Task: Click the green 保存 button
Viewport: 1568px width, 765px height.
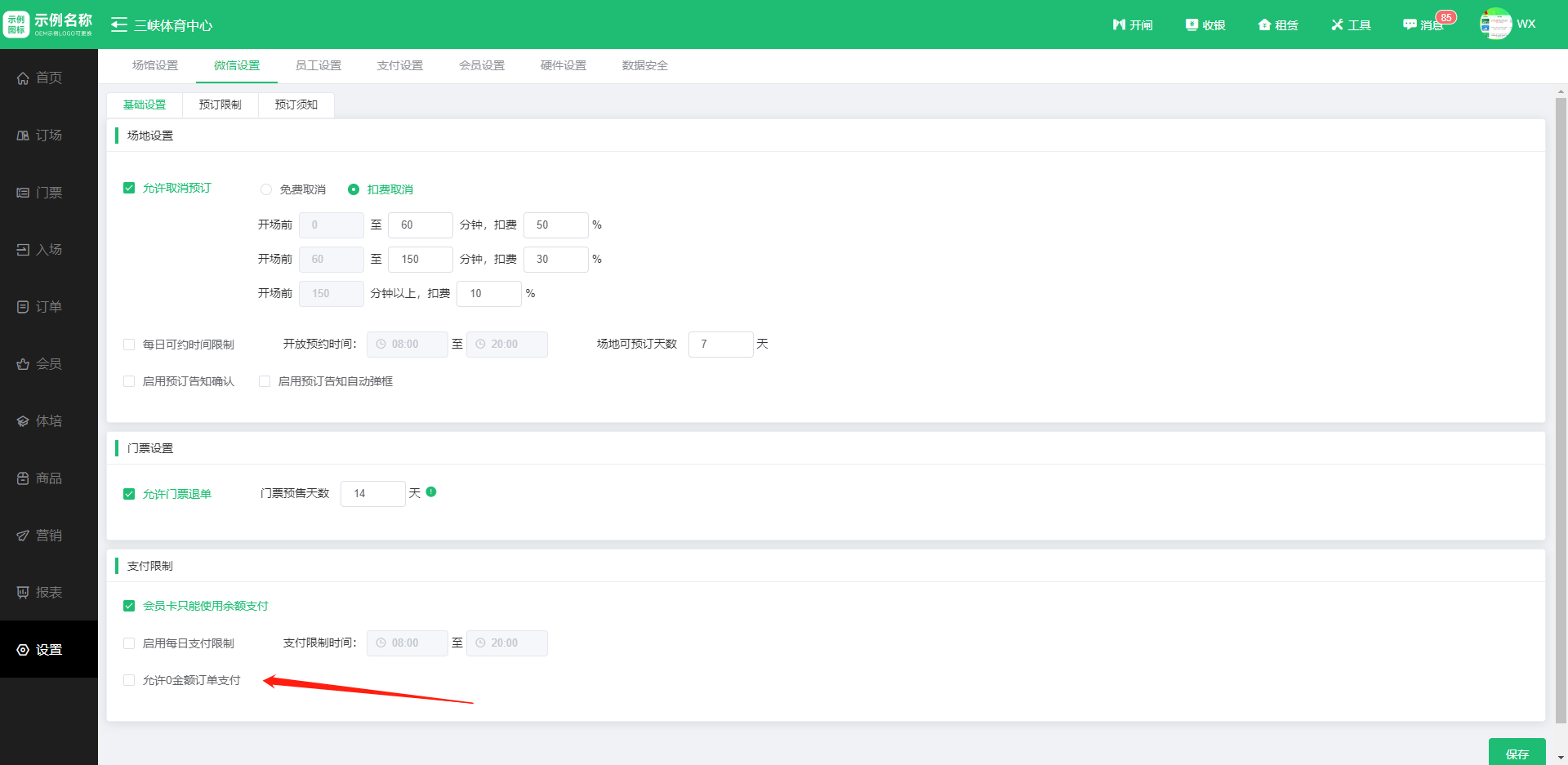Action: click(x=1517, y=753)
